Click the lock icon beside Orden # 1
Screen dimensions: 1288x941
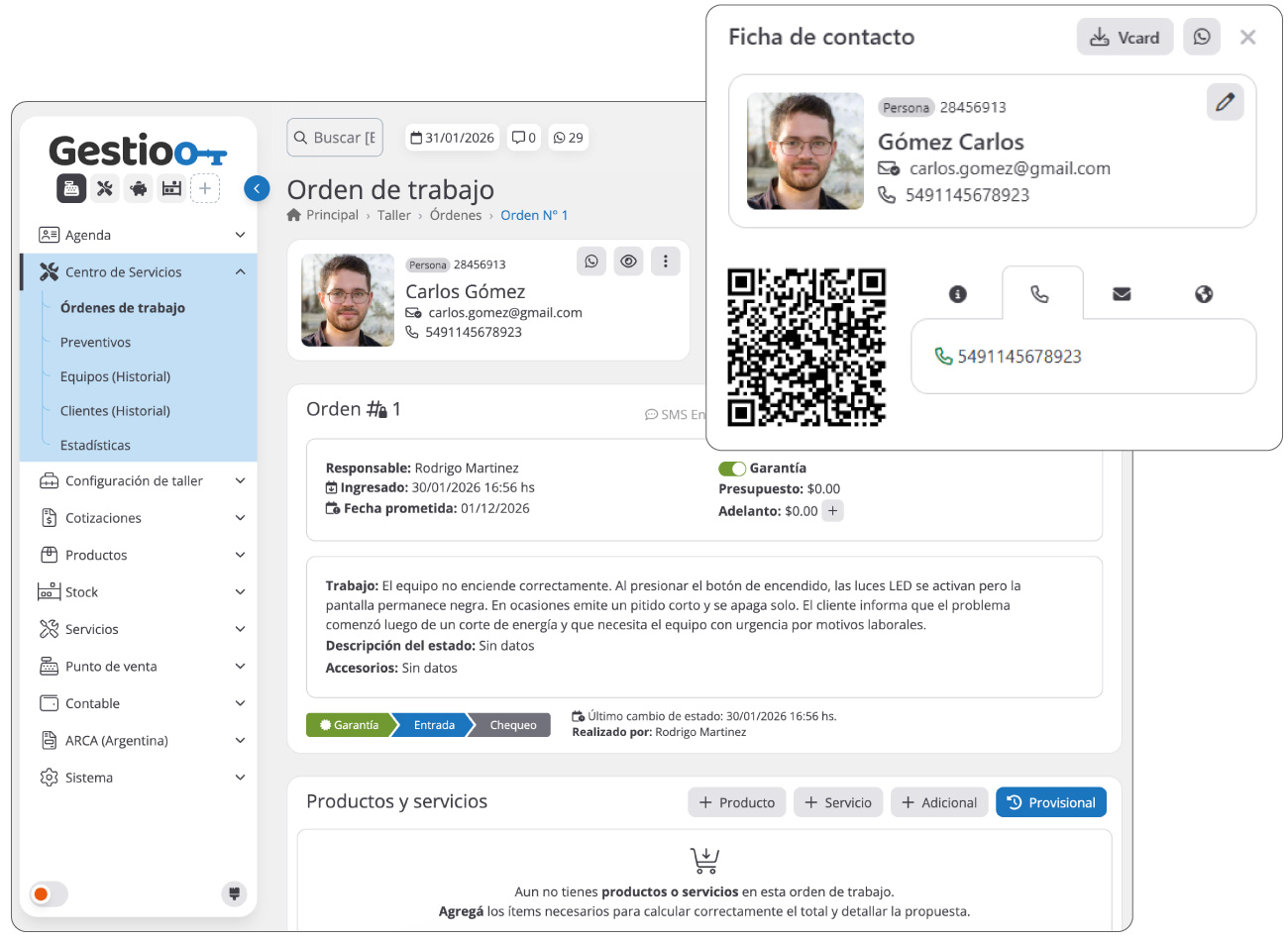[x=379, y=410]
